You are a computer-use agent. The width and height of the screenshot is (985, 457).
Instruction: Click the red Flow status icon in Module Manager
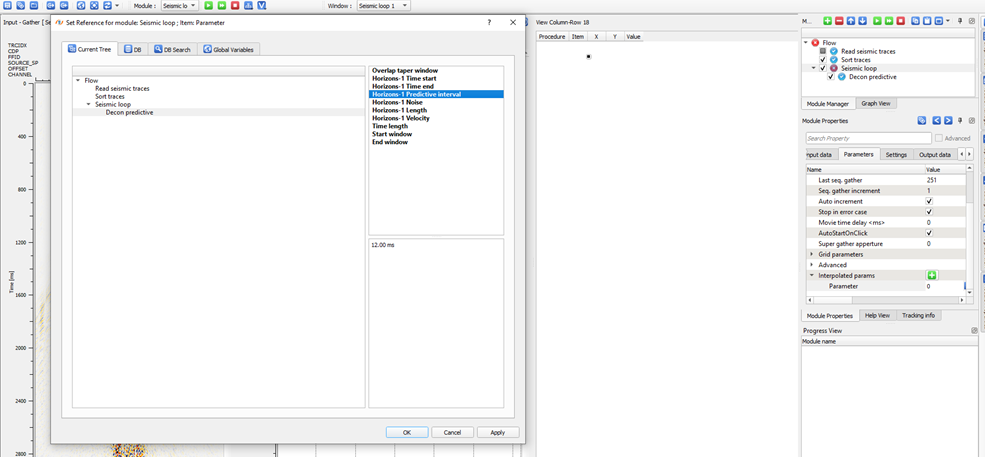(x=815, y=43)
